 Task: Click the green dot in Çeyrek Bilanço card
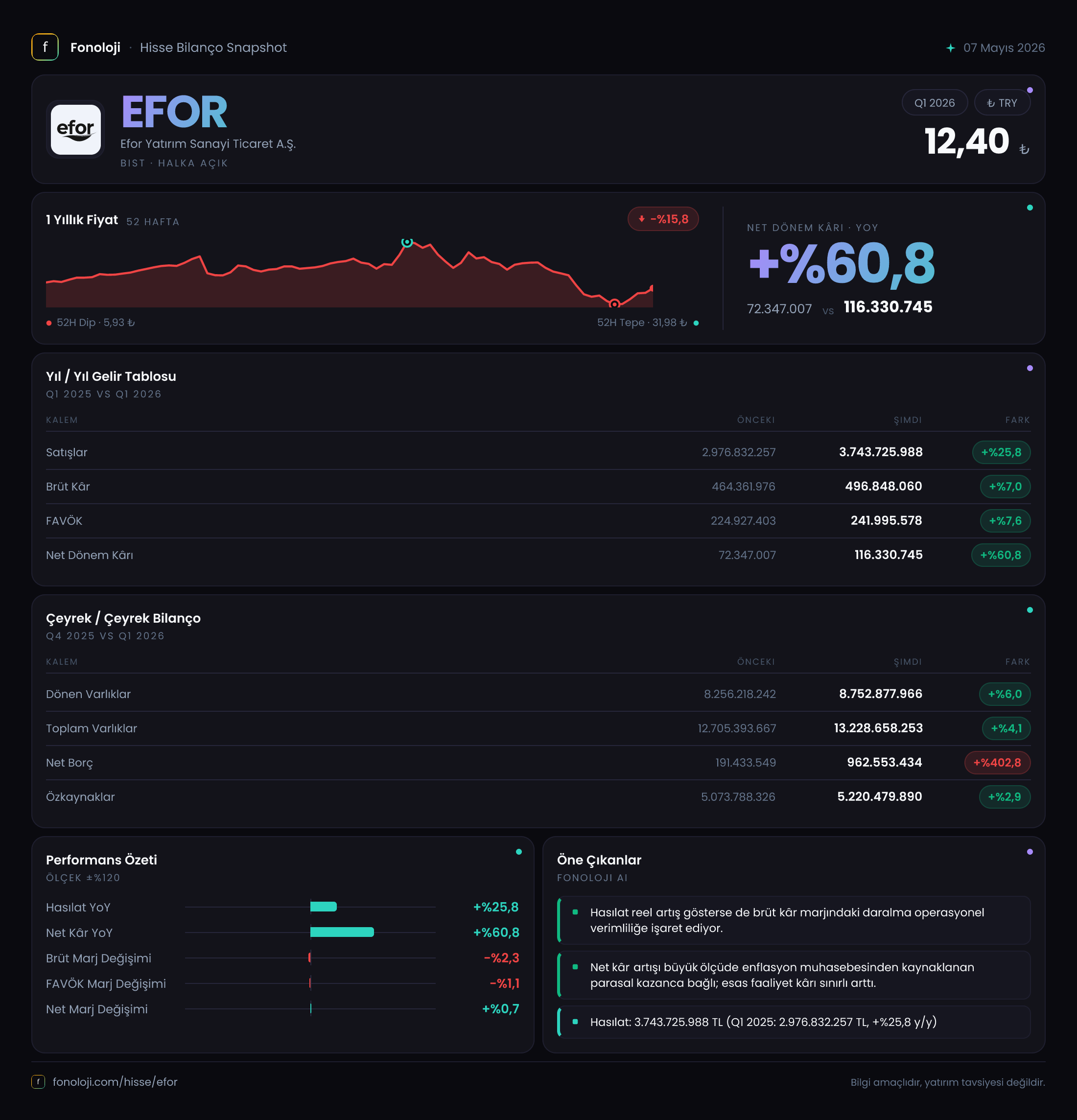coord(1030,610)
